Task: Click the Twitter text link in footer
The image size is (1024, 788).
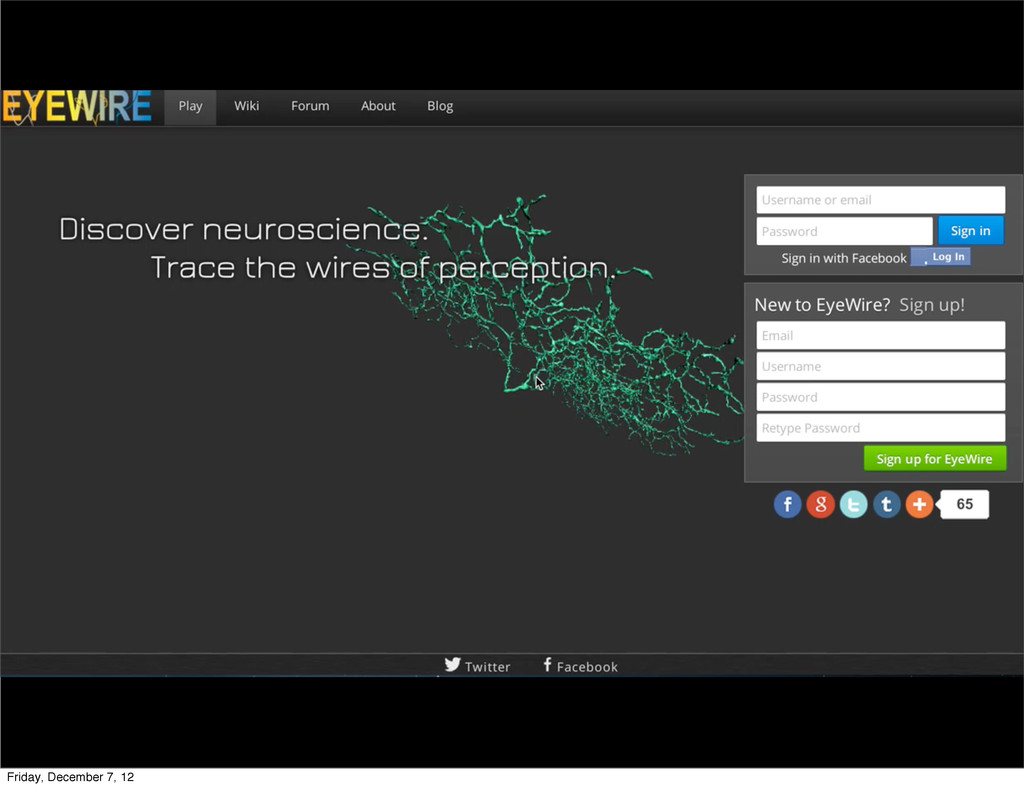Action: (487, 667)
